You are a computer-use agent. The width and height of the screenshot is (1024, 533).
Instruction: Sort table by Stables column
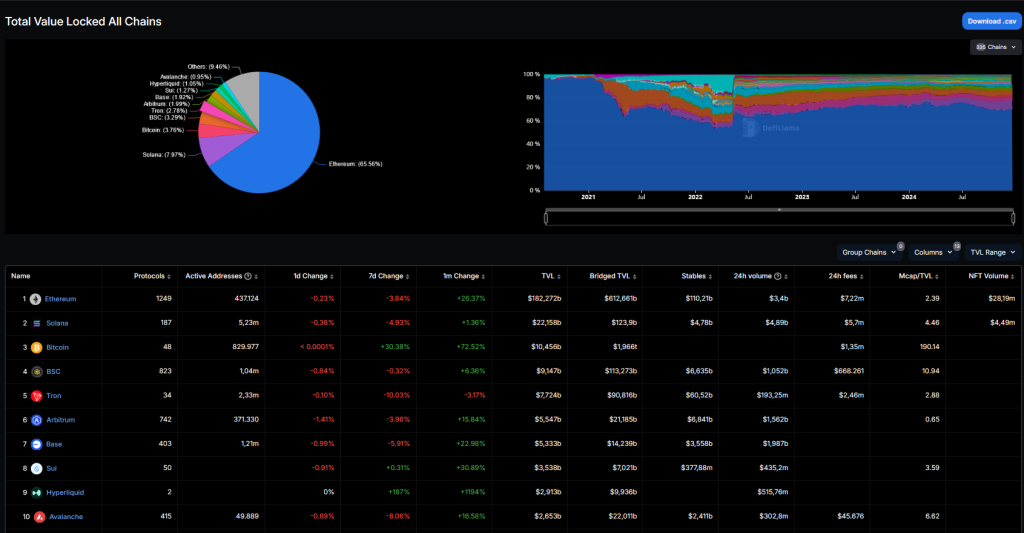point(697,276)
